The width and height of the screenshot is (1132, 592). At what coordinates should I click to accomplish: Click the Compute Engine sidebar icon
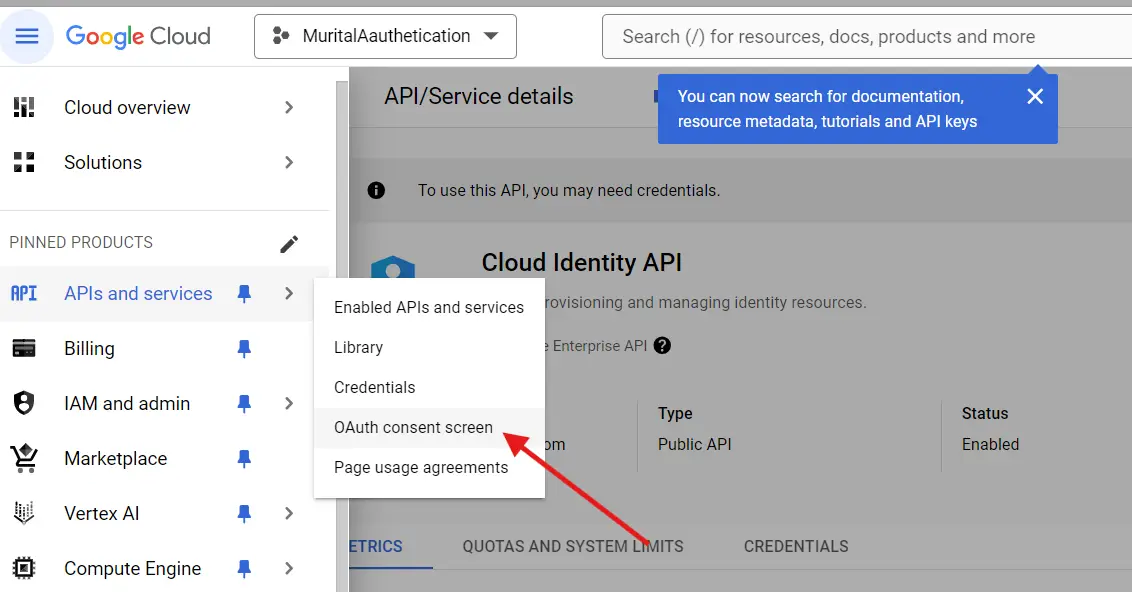[x=26, y=568]
